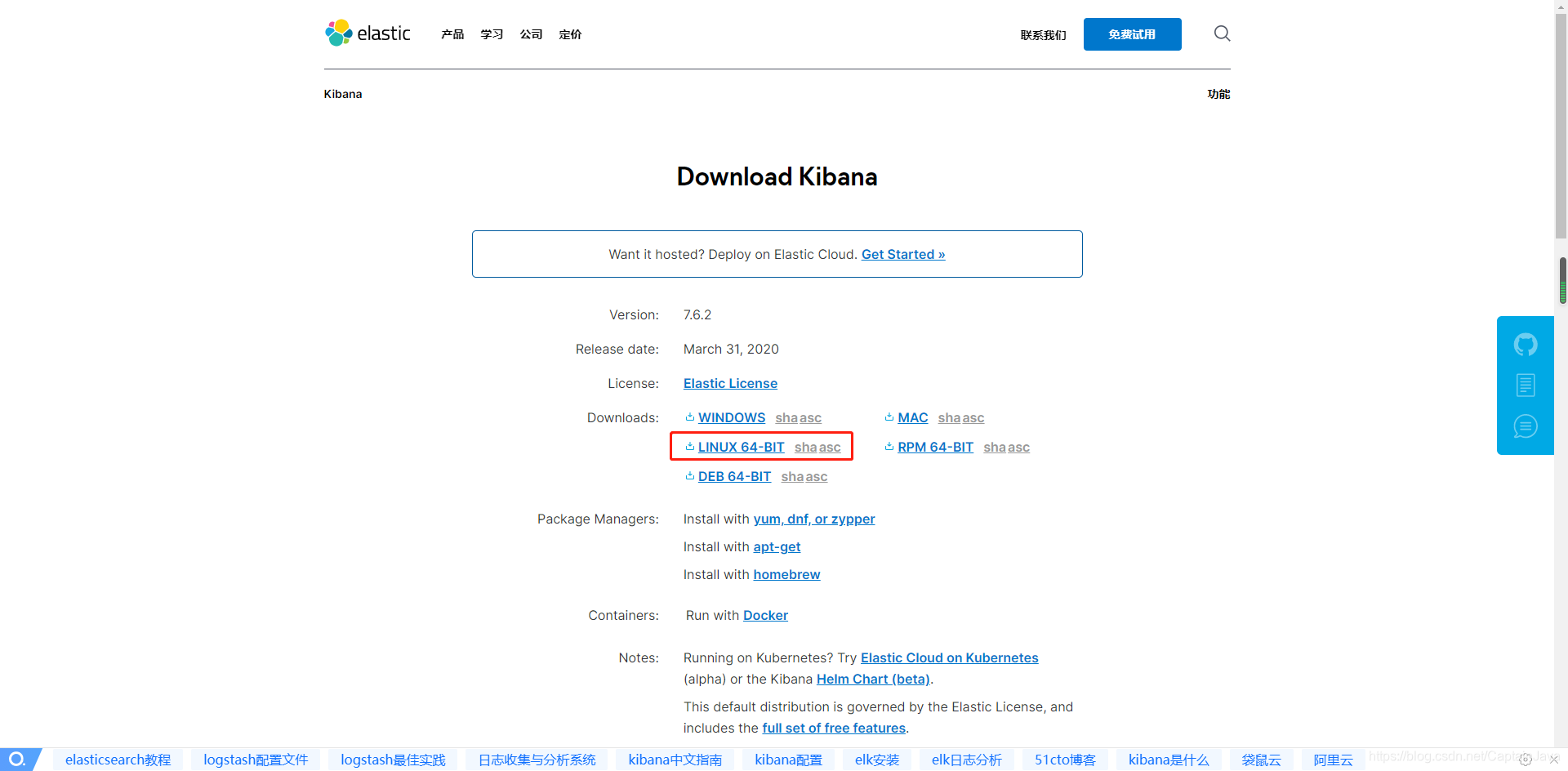The width and height of the screenshot is (1568, 771).
Task: Click elk日志分析 suggestion
Action: click(967, 760)
